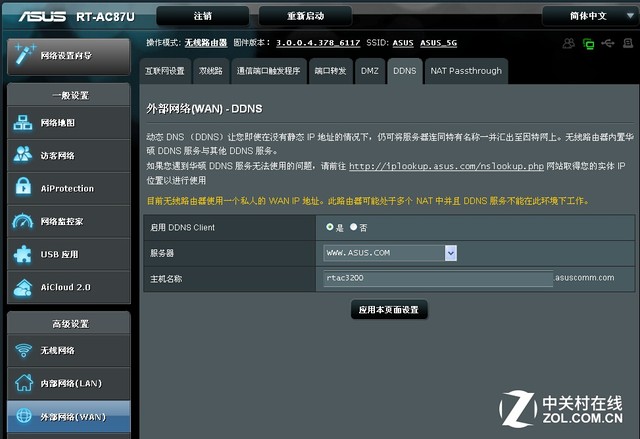Switch to the NAT Passthrough tab

466,71
